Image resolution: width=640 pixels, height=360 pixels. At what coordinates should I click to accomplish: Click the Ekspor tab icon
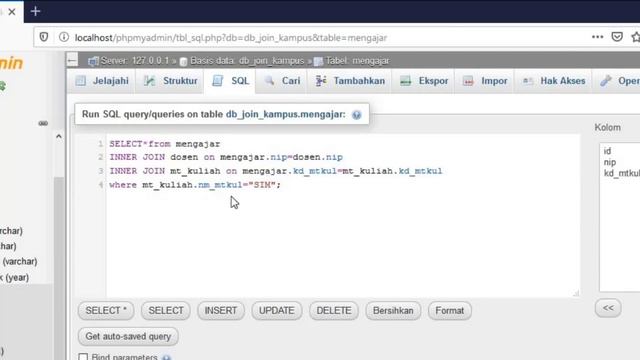pos(406,81)
